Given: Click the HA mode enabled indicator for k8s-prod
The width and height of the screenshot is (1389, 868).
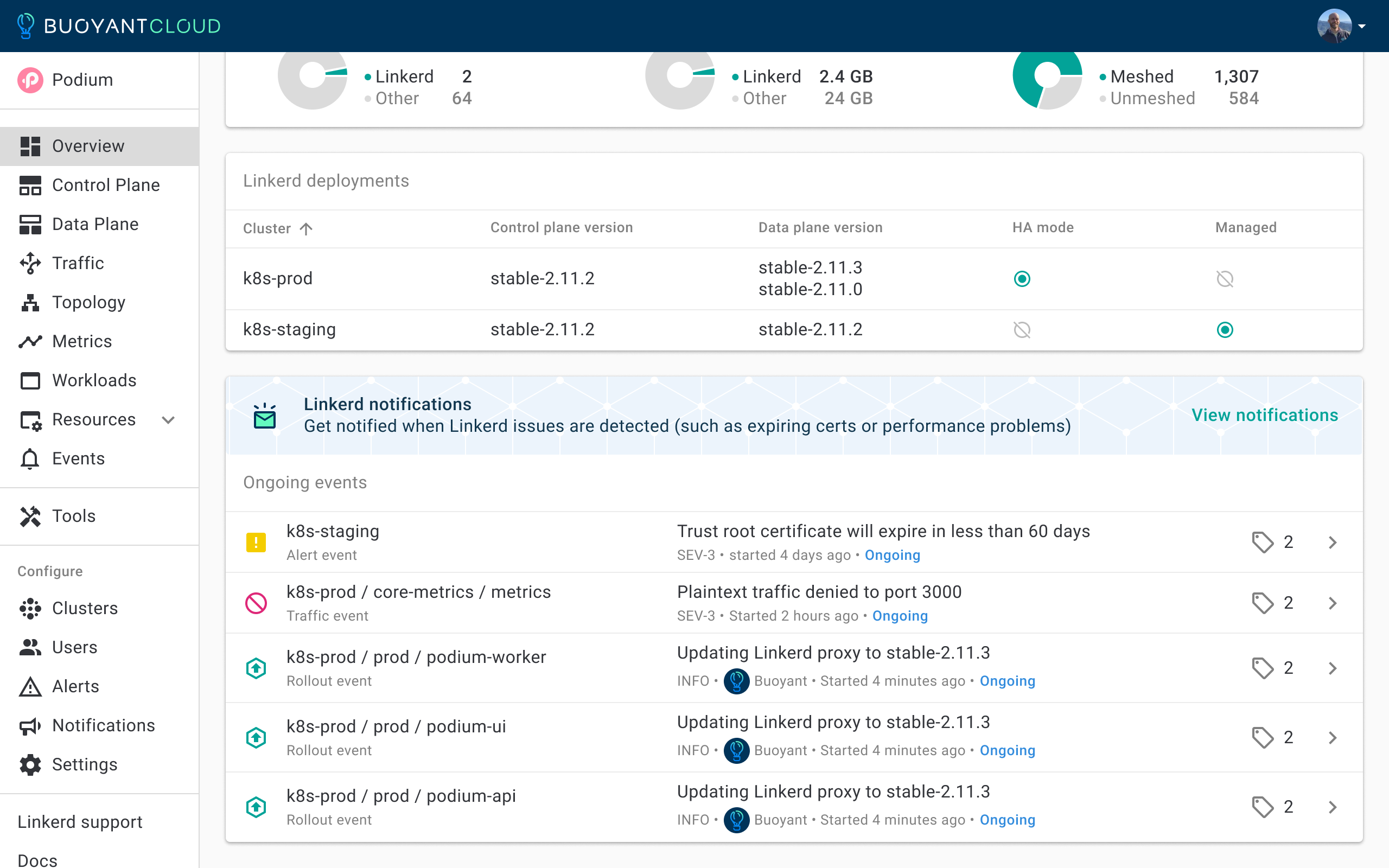Looking at the screenshot, I should pos(1022,279).
